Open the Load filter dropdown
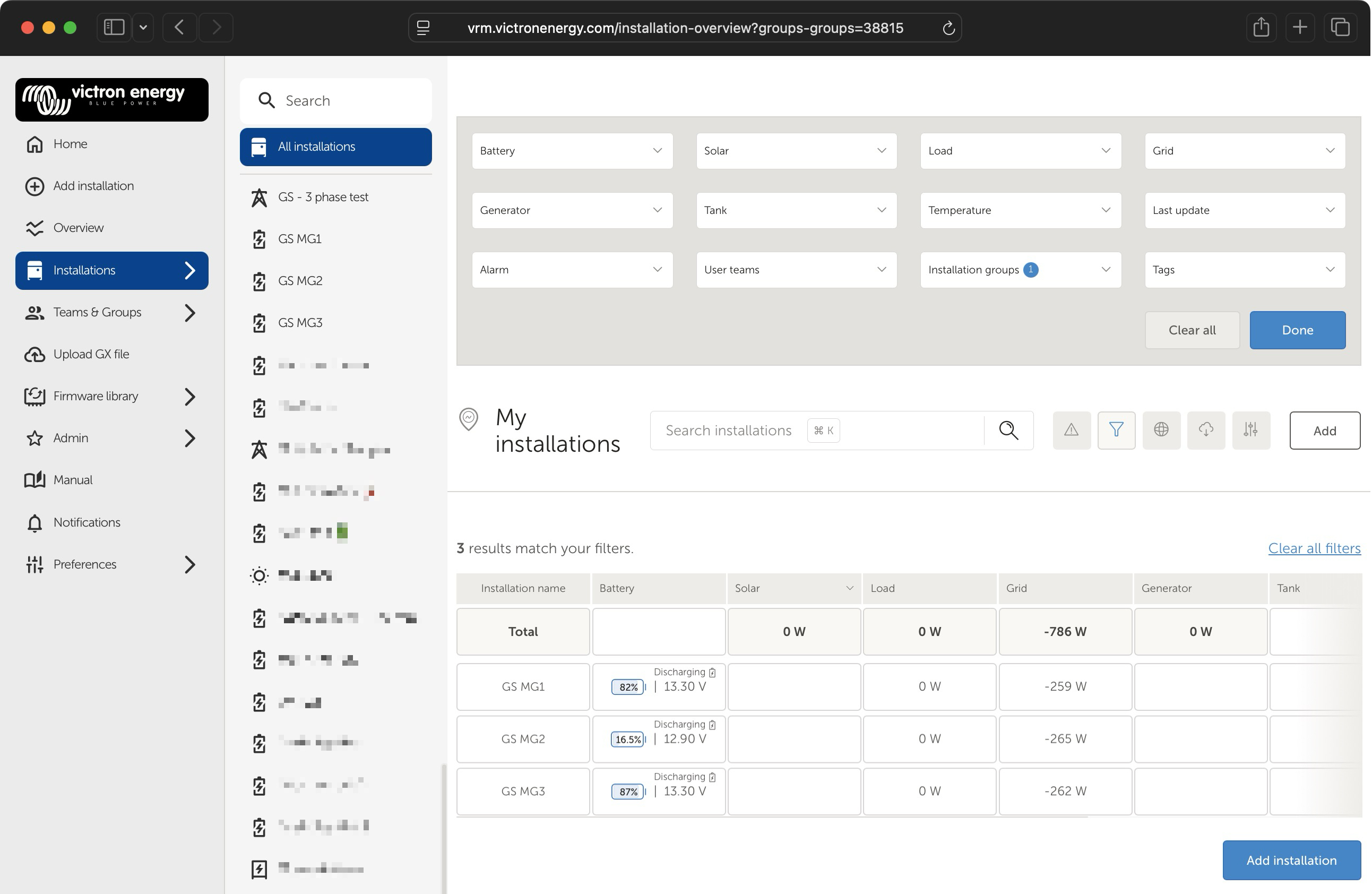Viewport: 1372px width, 894px height. pyautogui.click(x=1020, y=151)
